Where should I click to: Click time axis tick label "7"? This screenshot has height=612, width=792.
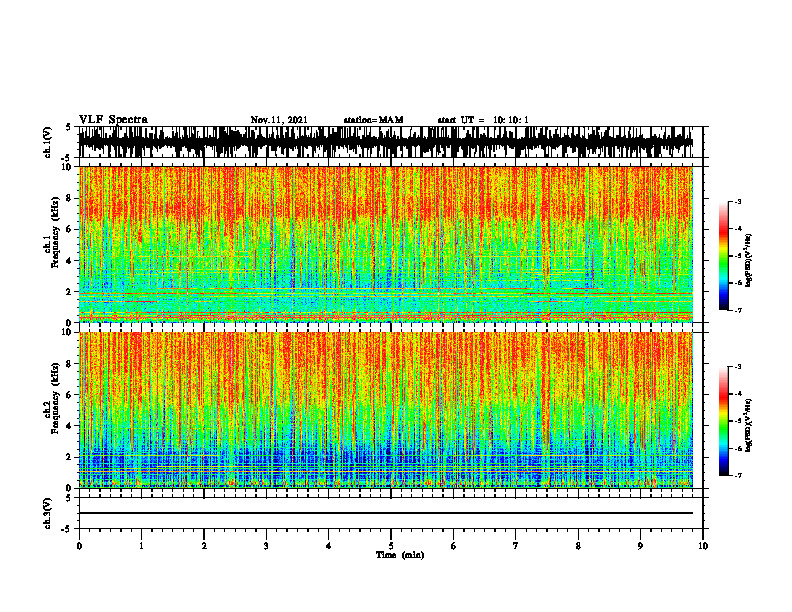[516, 546]
